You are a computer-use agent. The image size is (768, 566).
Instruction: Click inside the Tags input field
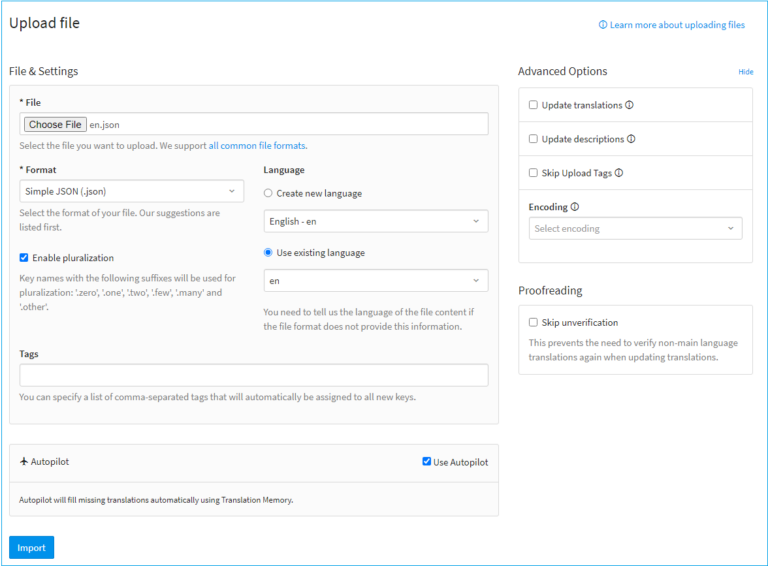254,375
